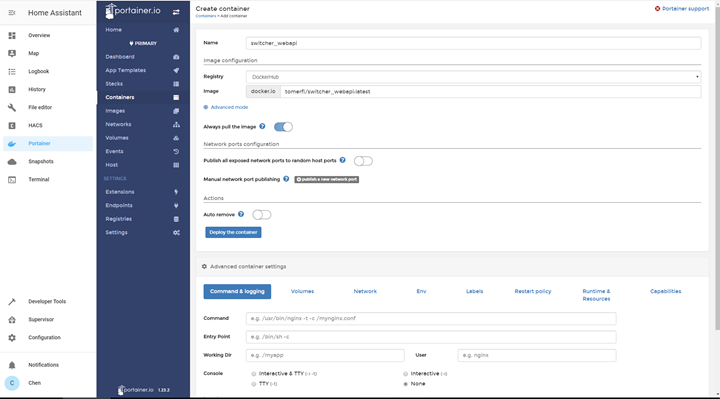Viewport: 720px width, 399px height.
Task: Click the Command input field
Action: 431,319
